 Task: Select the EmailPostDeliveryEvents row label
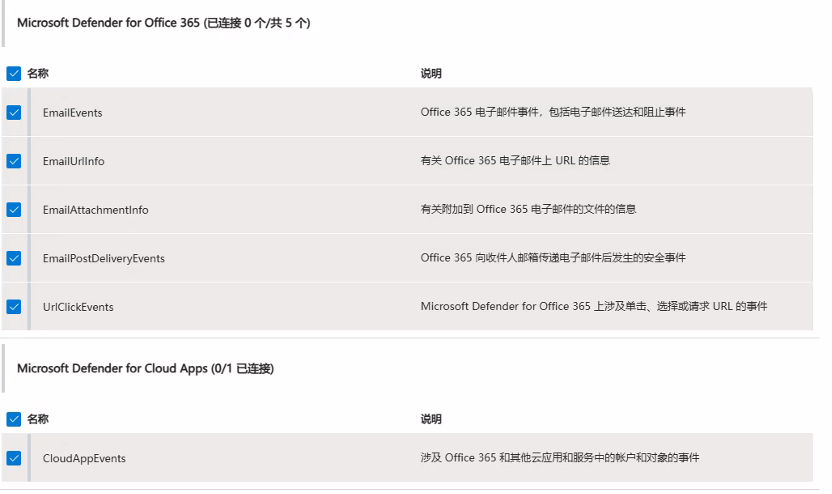tap(104, 258)
